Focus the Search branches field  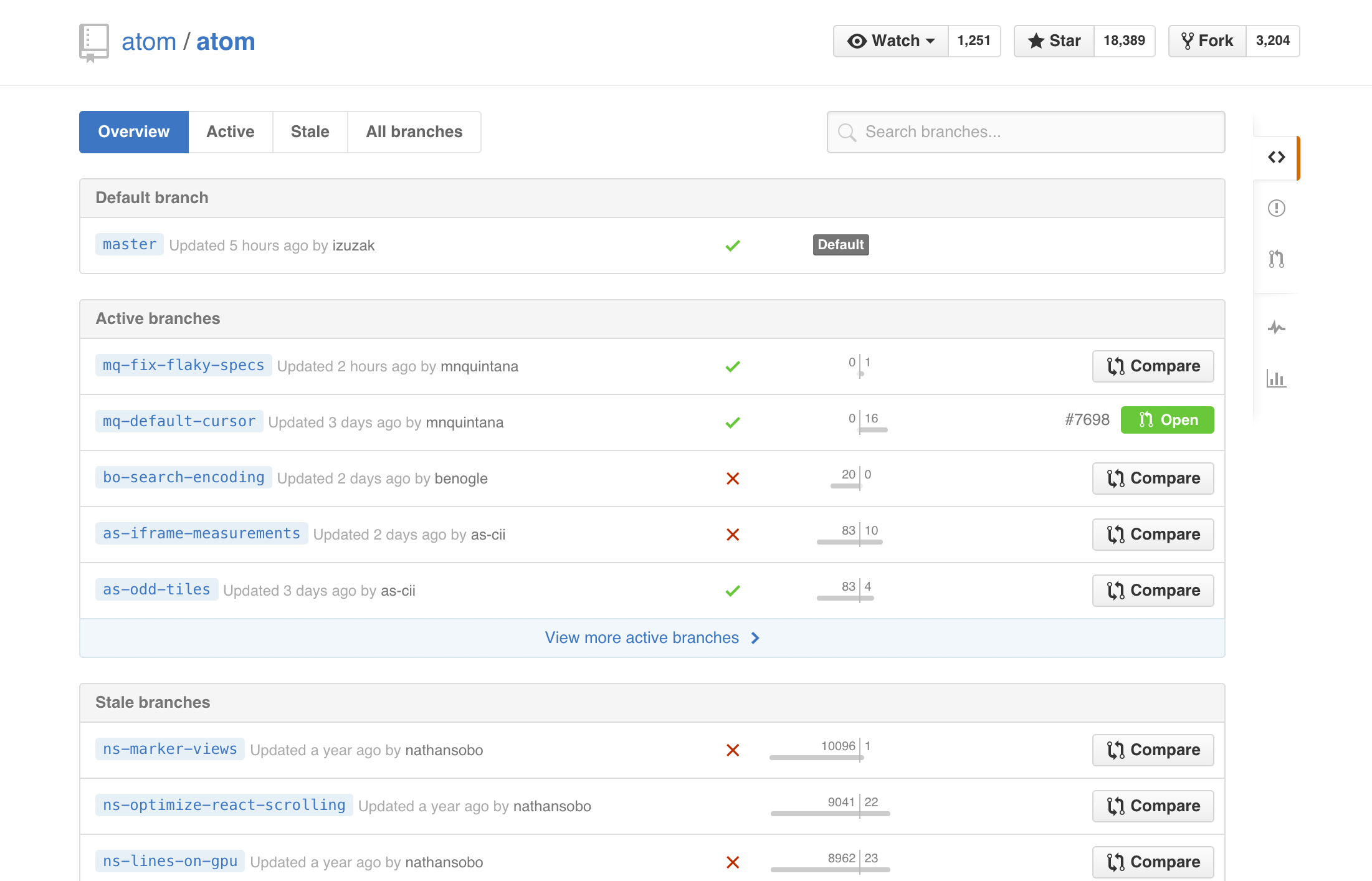point(1026,132)
